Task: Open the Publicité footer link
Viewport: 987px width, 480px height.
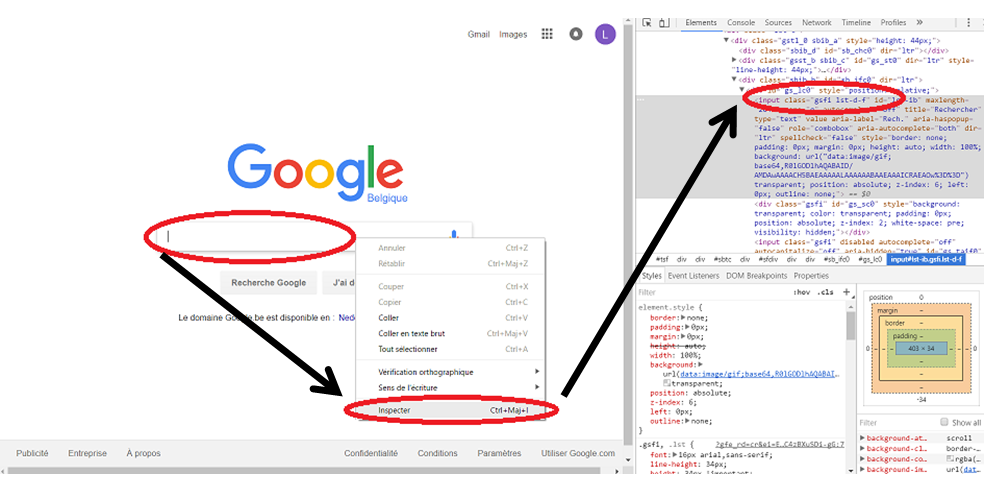Action: pyautogui.click(x=32, y=453)
